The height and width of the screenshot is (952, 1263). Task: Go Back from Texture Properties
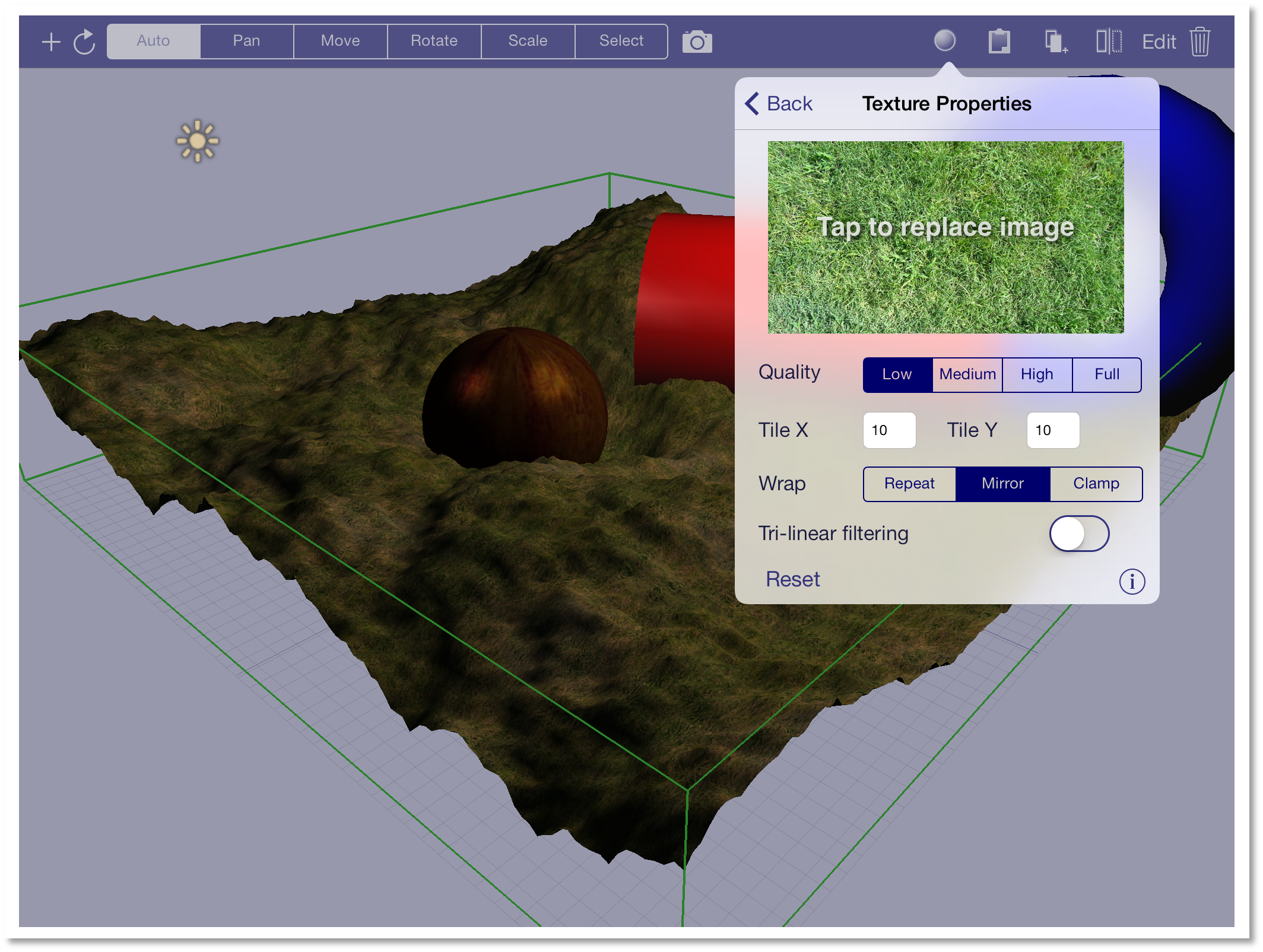(x=779, y=103)
